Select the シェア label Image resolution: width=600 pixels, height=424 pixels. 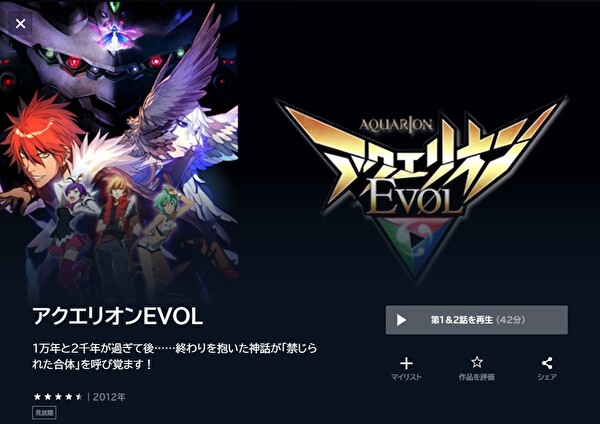547,377
